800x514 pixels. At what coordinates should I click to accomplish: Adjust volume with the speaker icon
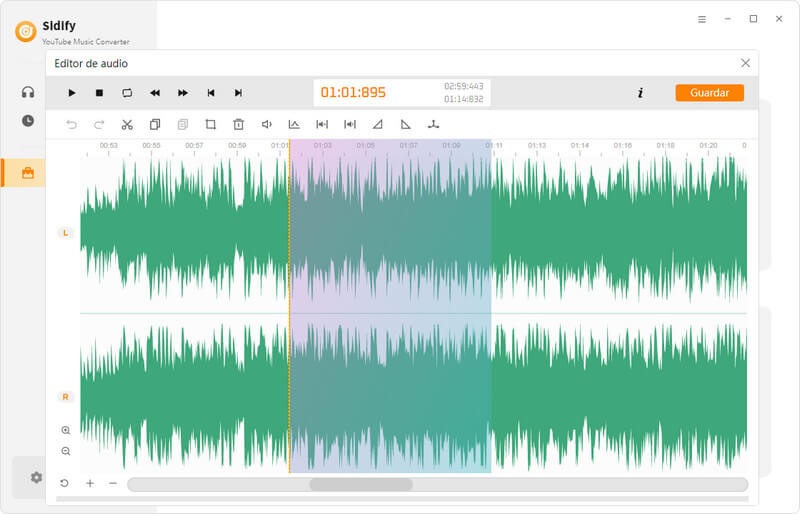coord(266,125)
